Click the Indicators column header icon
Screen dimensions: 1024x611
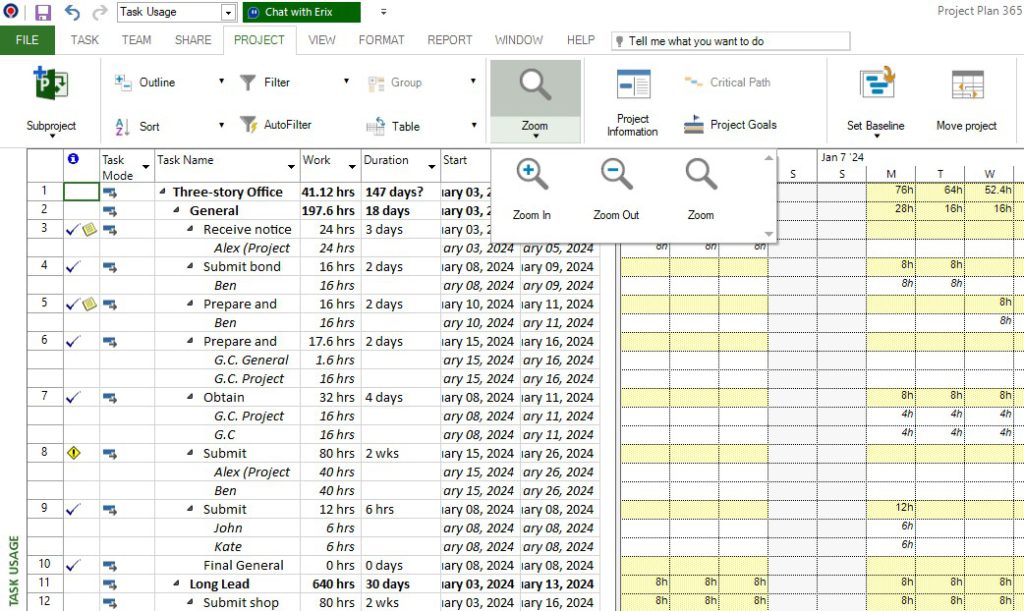tap(73, 159)
